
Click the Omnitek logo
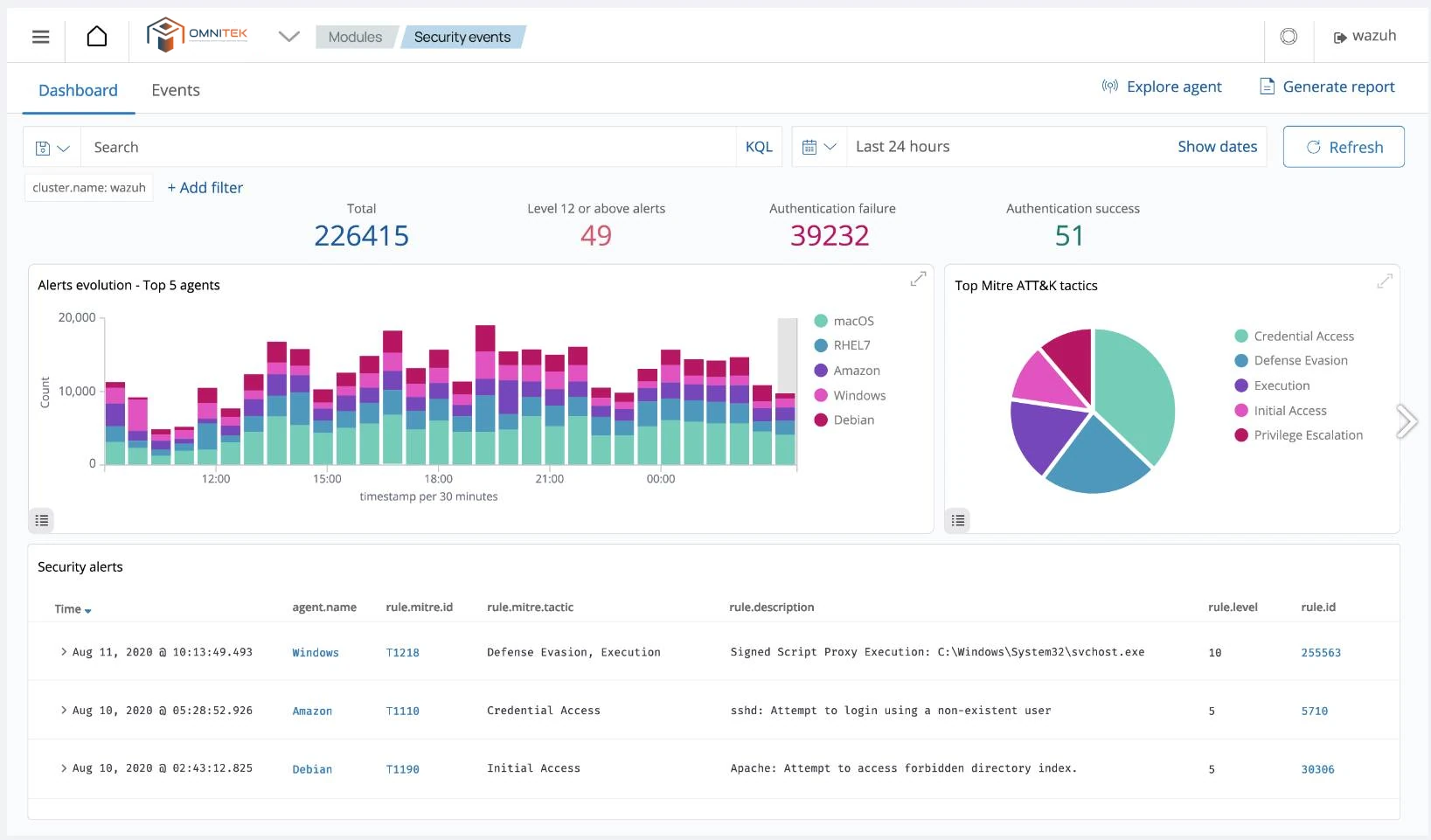click(x=198, y=35)
